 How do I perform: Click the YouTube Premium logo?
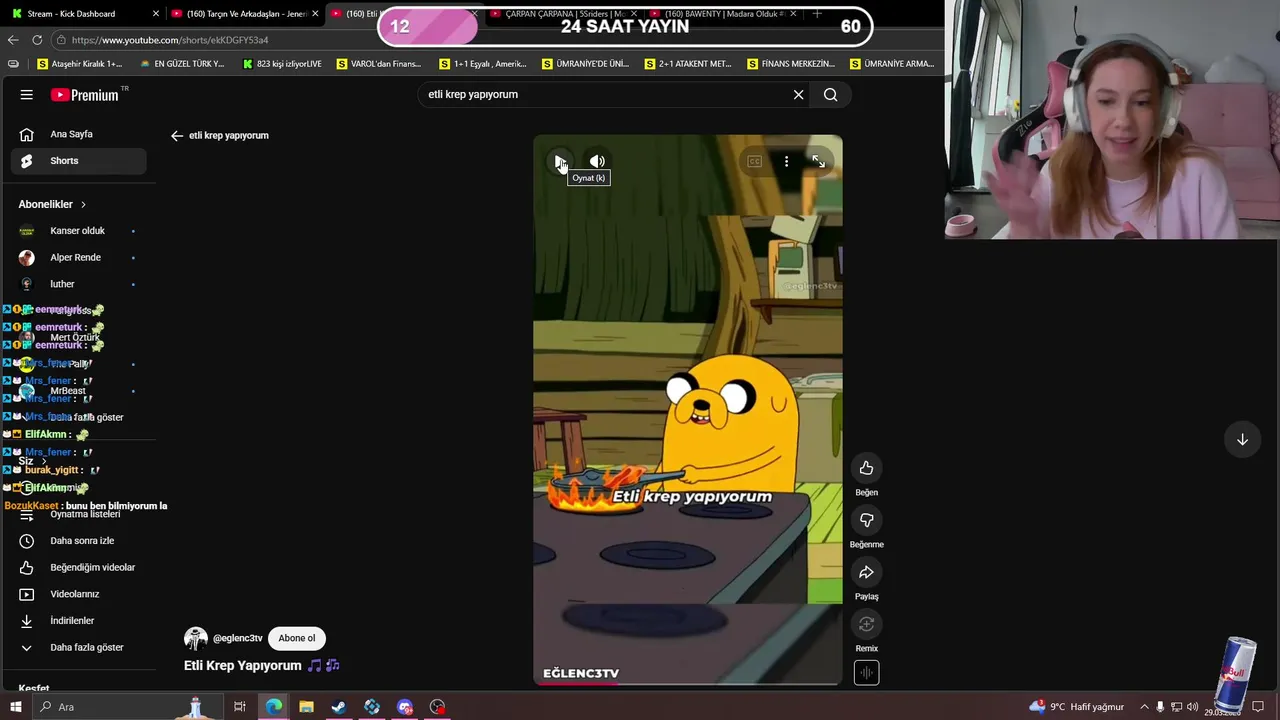click(x=86, y=95)
